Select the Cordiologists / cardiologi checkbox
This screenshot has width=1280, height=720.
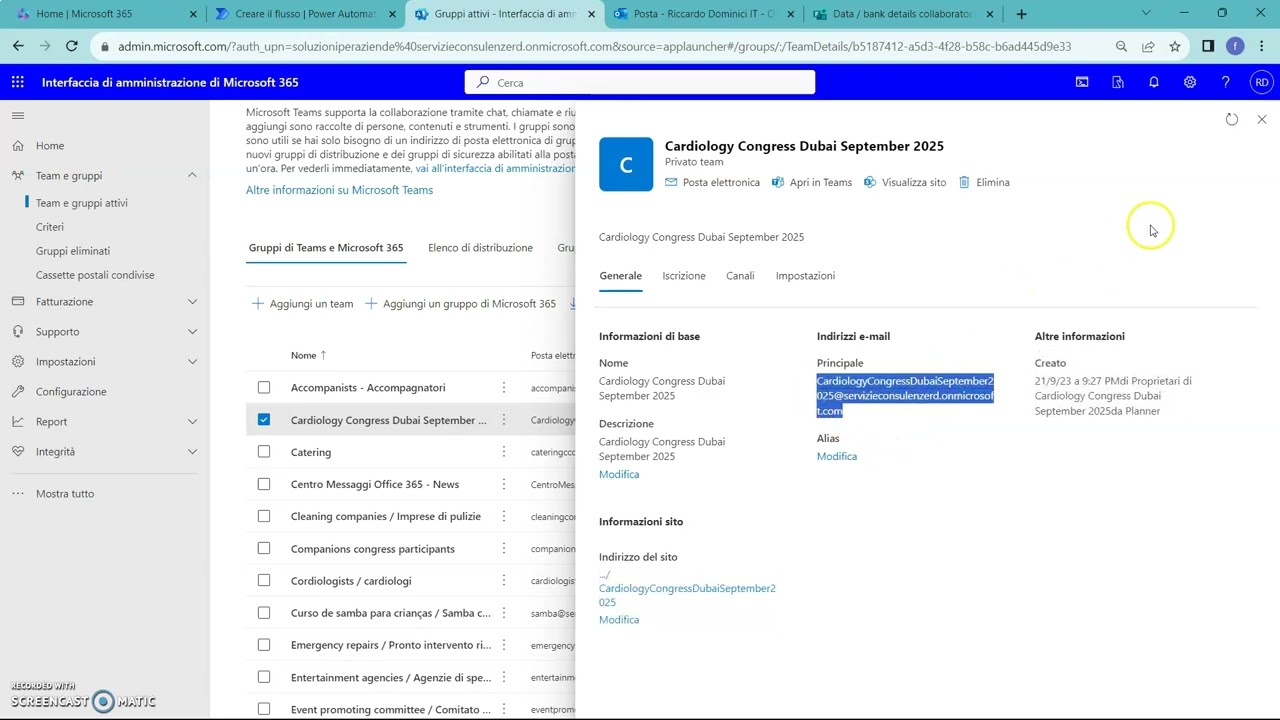tap(264, 581)
